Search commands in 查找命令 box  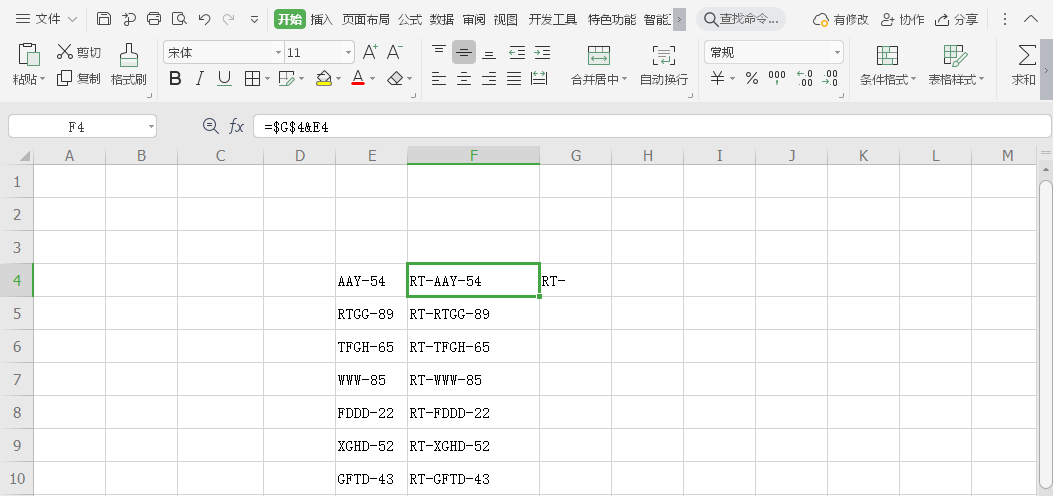741,19
